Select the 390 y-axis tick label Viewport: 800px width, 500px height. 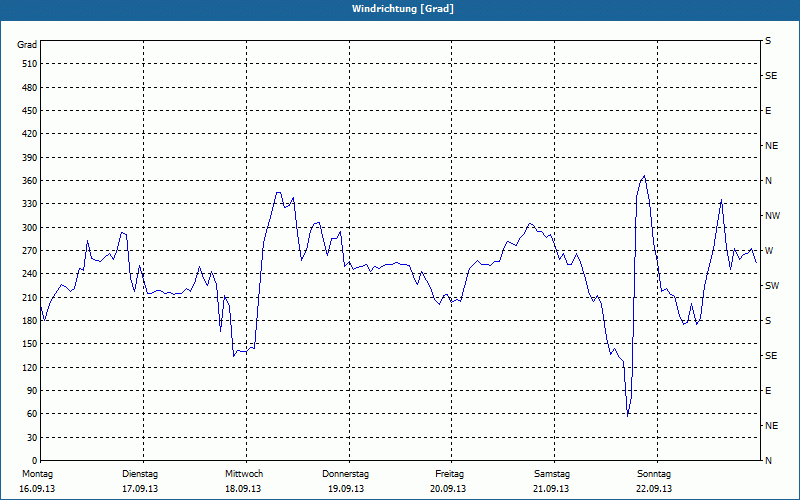coord(30,158)
